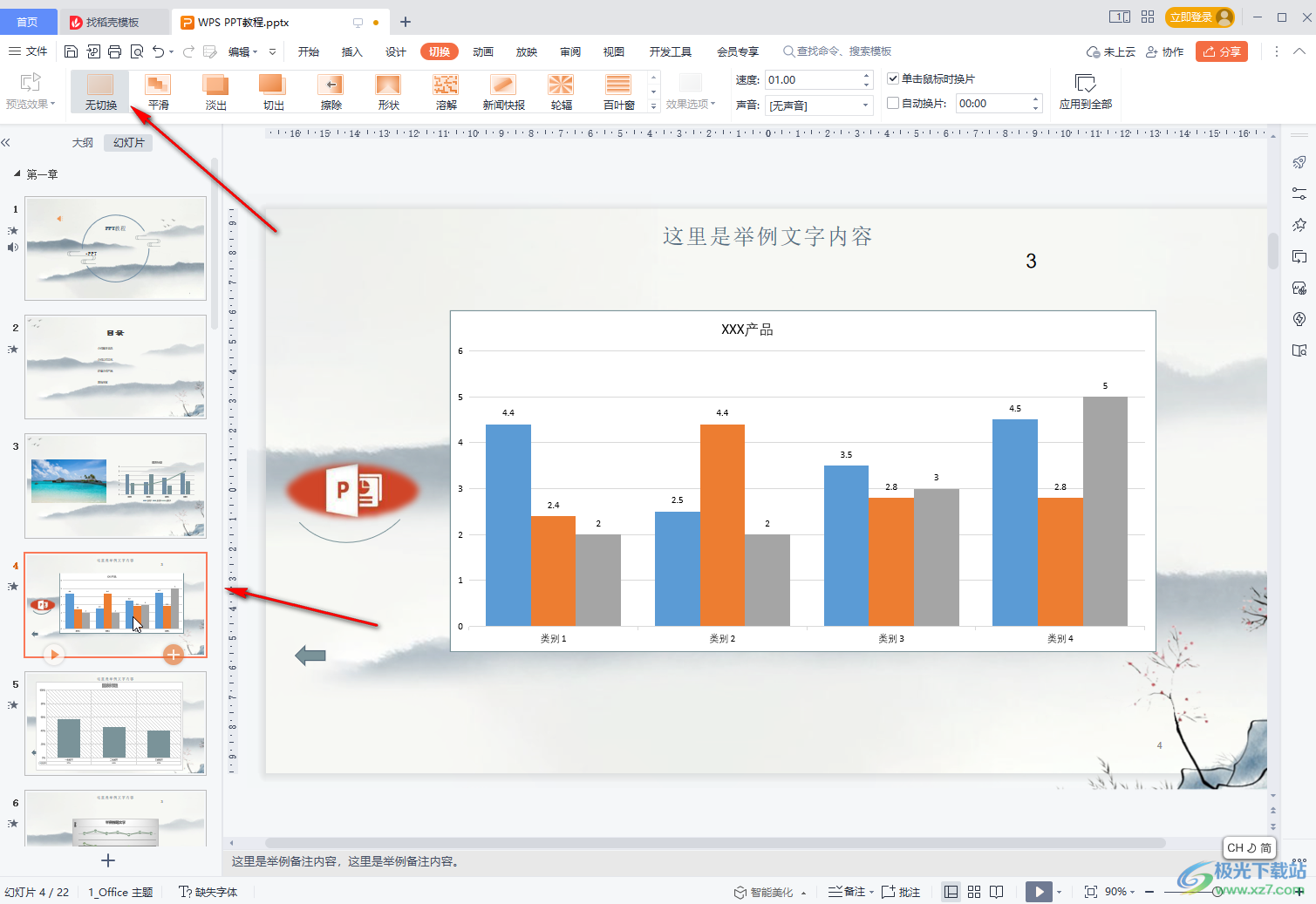Click the undo arrow icon
This screenshot has width=1316, height=904.
158,51
